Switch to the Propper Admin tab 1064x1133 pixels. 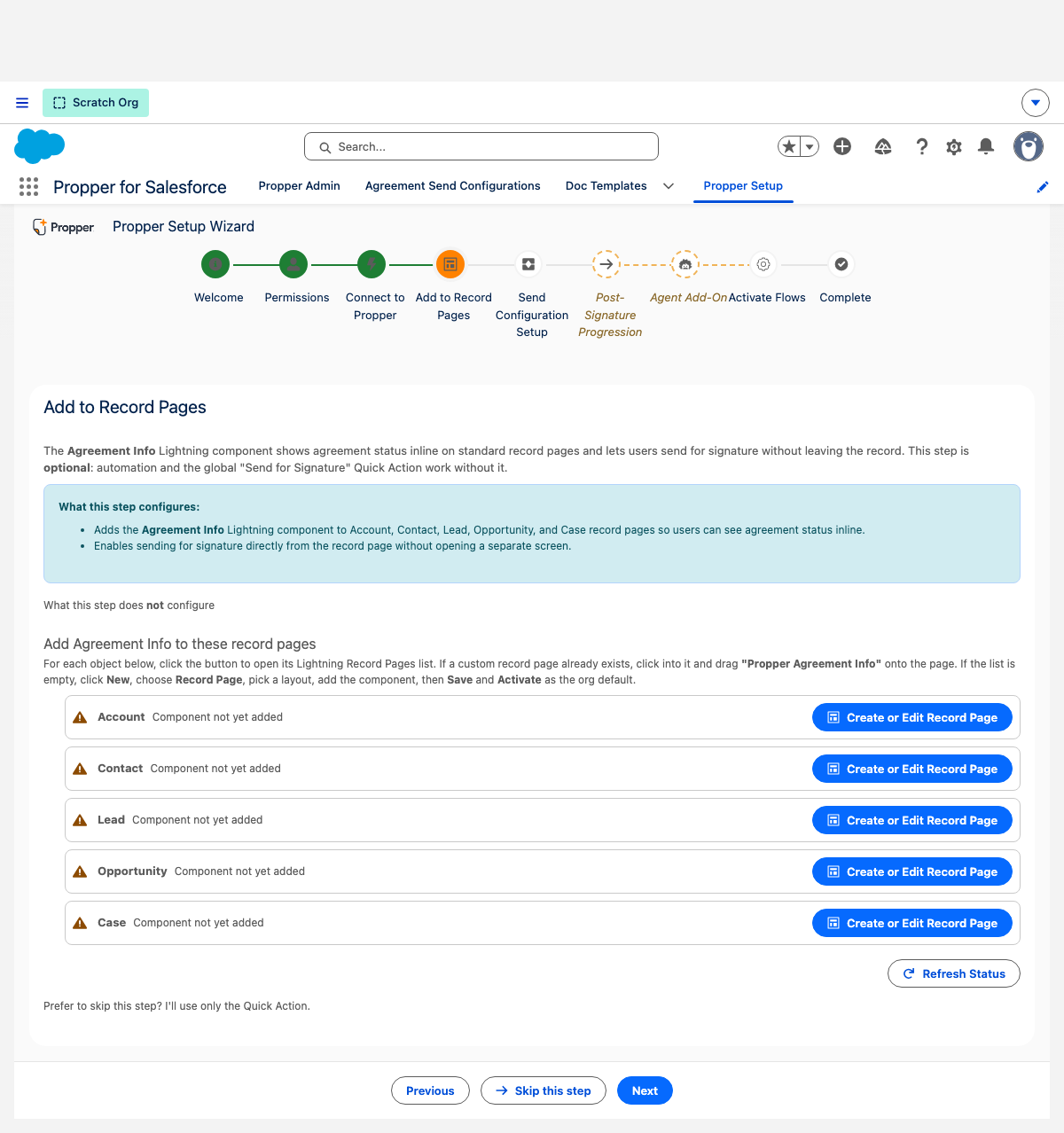coord(300,186)
